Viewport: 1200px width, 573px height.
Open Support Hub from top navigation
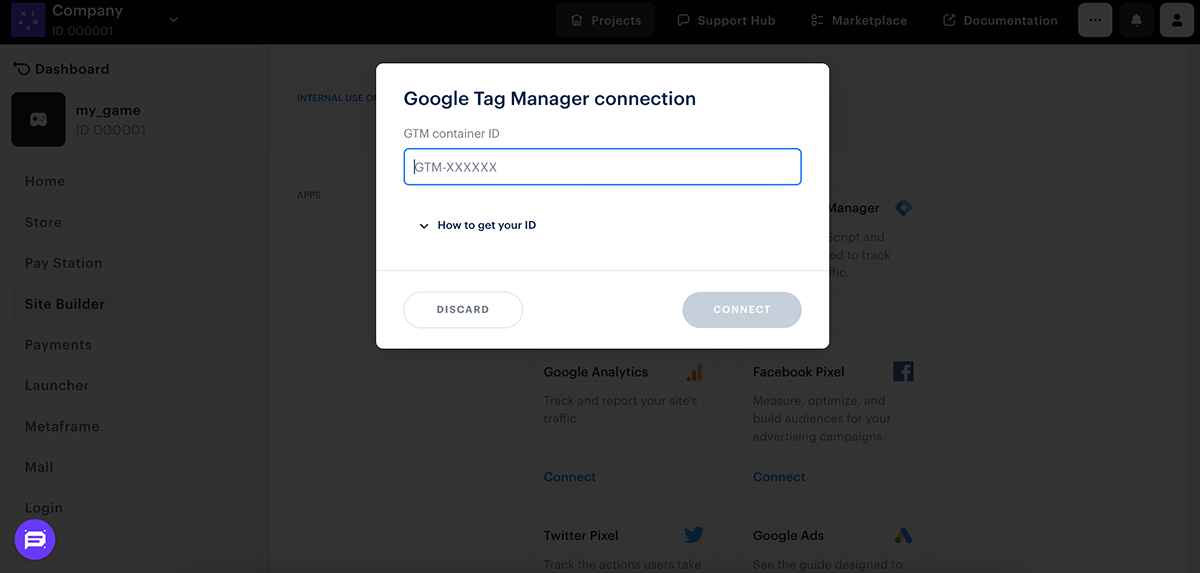[726, 20]
